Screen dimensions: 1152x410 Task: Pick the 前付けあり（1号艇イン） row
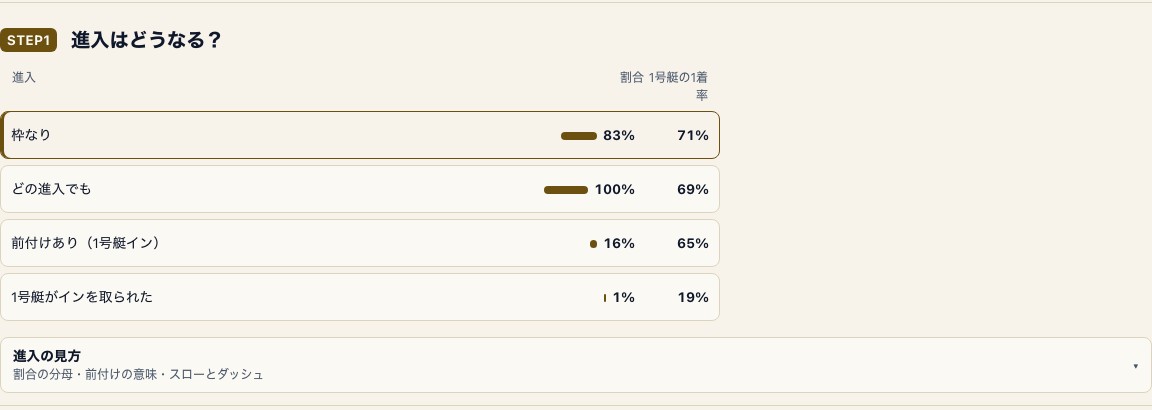[360, 243]
